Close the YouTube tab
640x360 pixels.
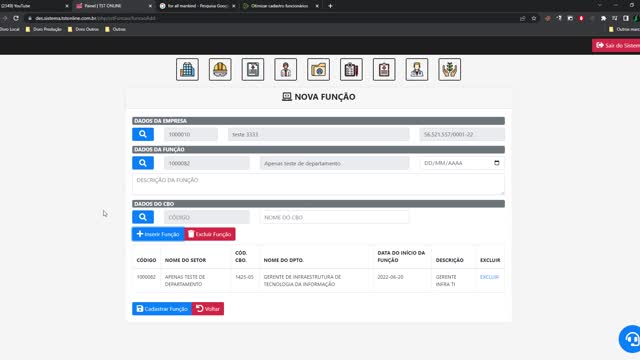pyautogui.click(x=67, y=6)
